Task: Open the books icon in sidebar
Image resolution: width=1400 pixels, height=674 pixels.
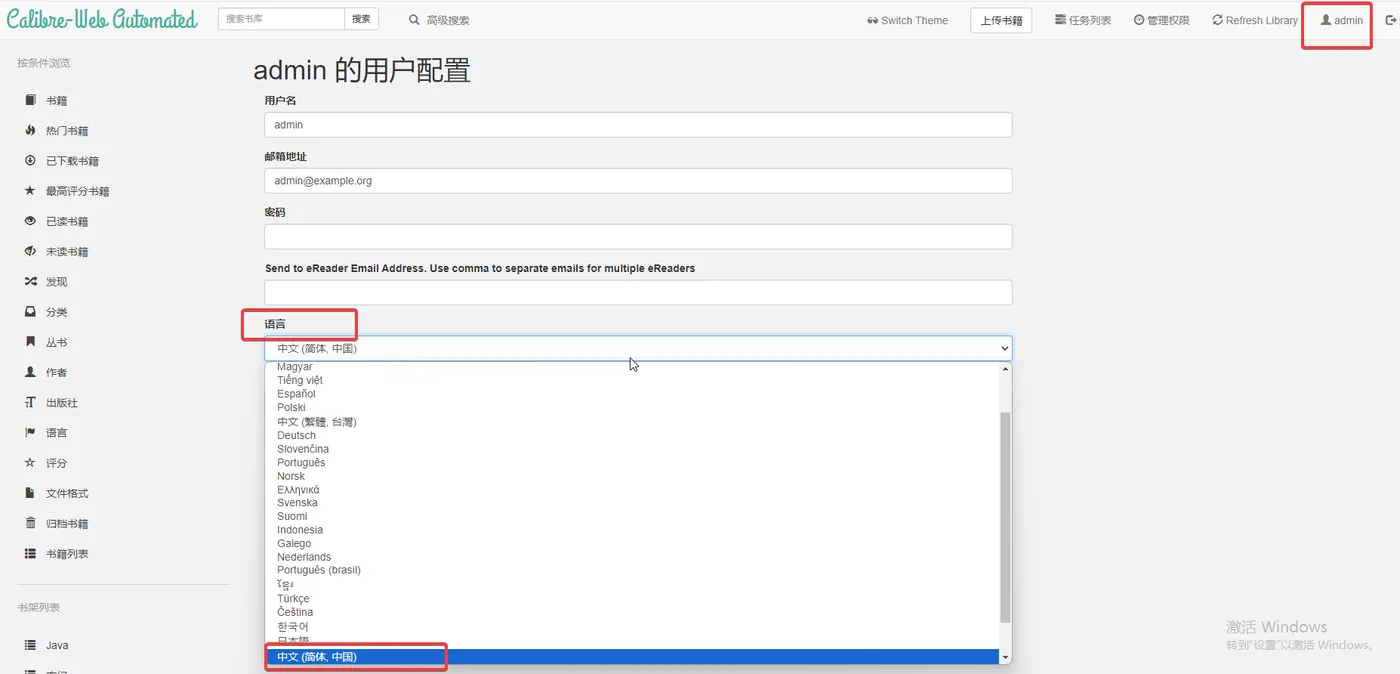Action: pos(30,100)
